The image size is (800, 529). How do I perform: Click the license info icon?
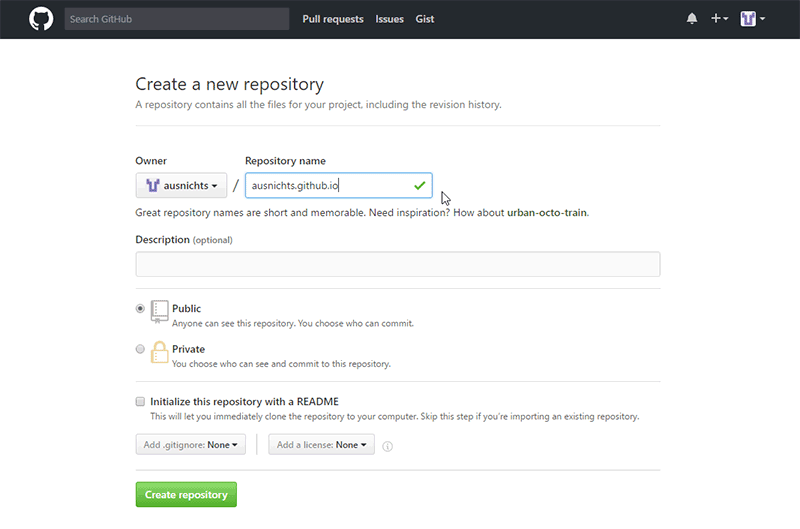point(388,446)
